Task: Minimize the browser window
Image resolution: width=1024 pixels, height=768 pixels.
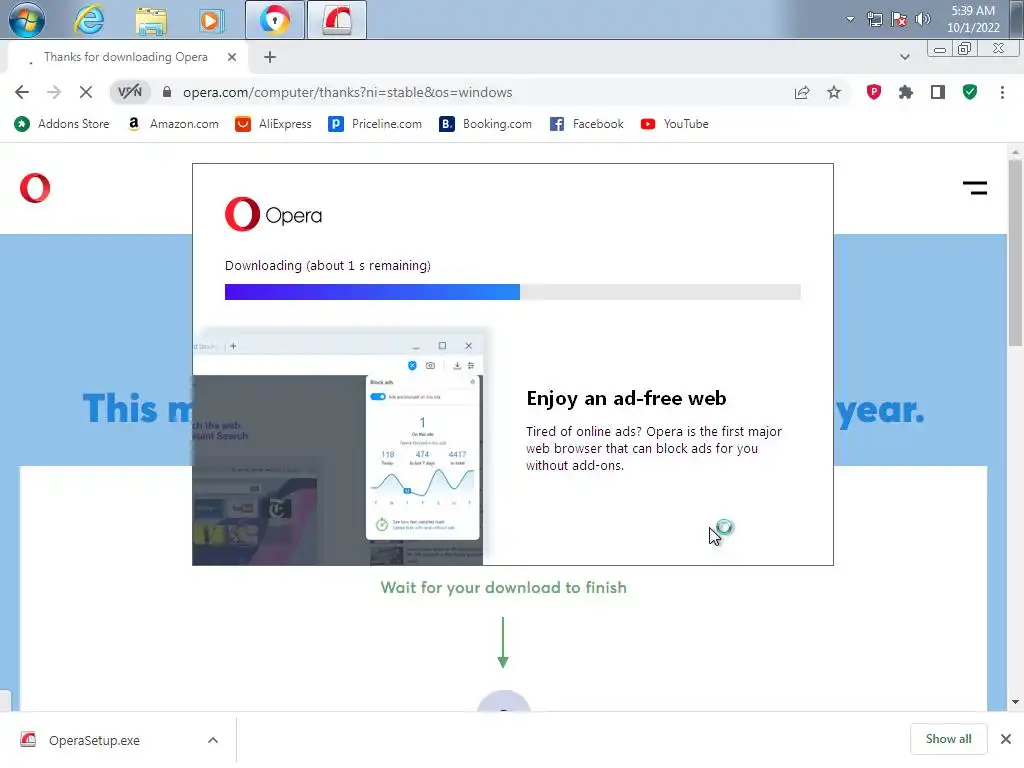Action: [940, 50]
